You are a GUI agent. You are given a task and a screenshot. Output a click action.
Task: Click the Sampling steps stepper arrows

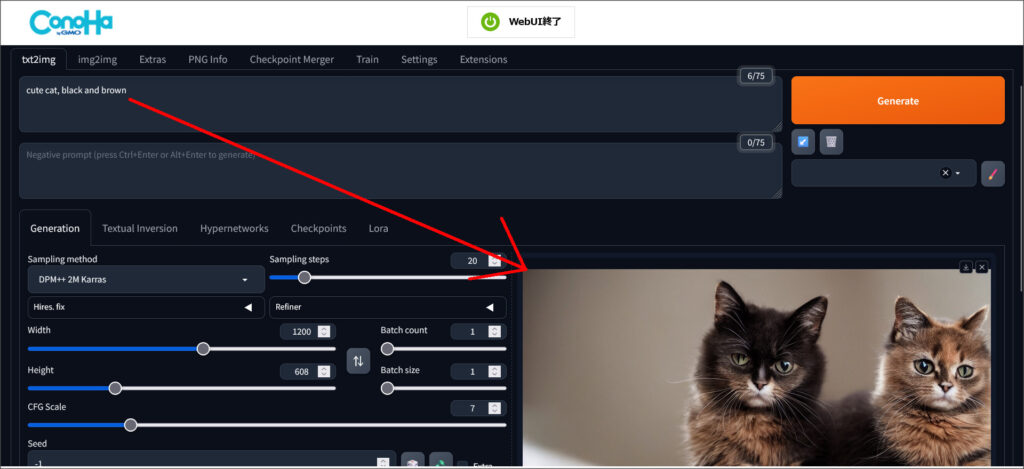[x=494, y=261]
